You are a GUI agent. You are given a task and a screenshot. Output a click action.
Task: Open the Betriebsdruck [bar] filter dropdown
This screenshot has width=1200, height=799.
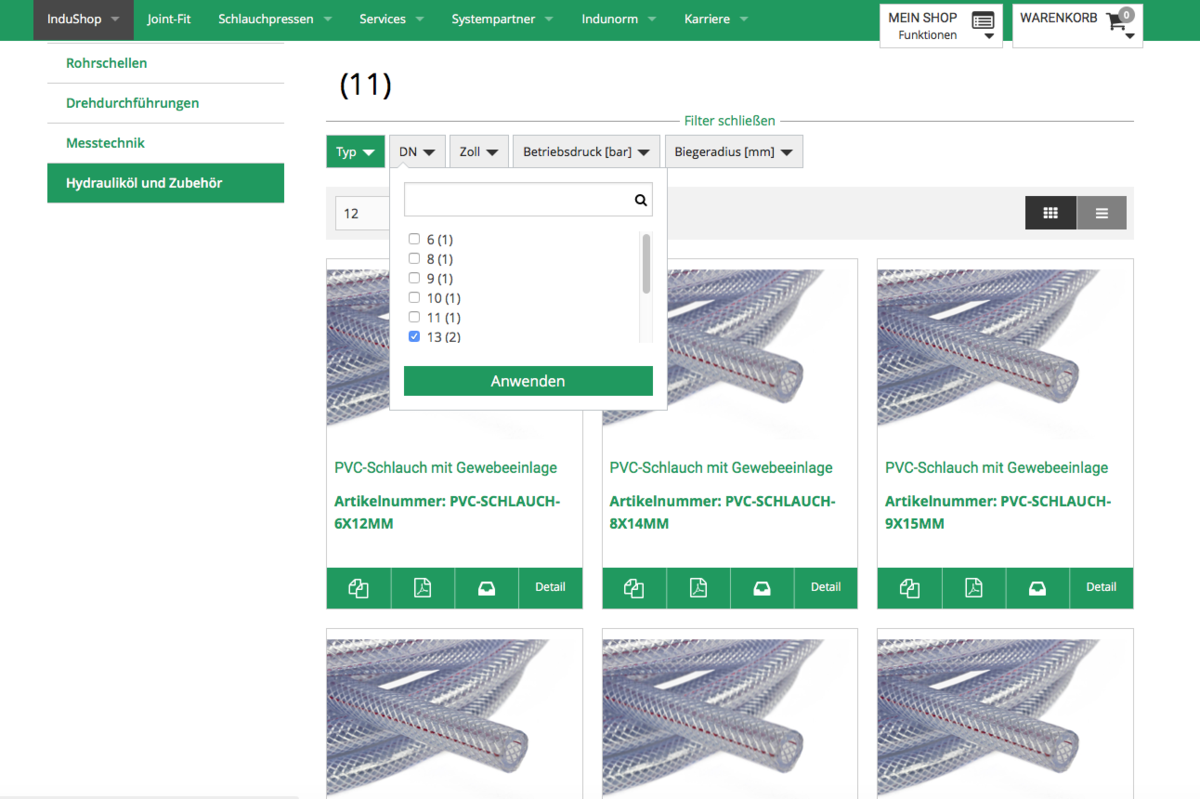[586, 152]
